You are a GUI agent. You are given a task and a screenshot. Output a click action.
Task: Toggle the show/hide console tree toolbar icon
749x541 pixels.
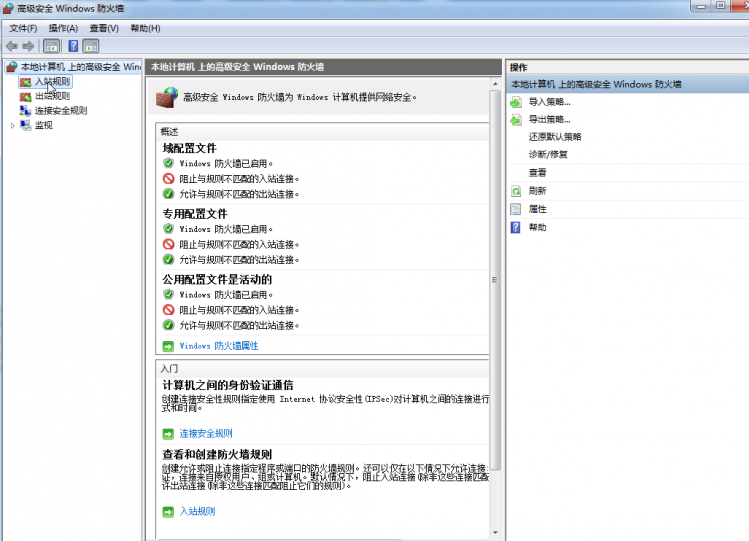coord(52,46)
